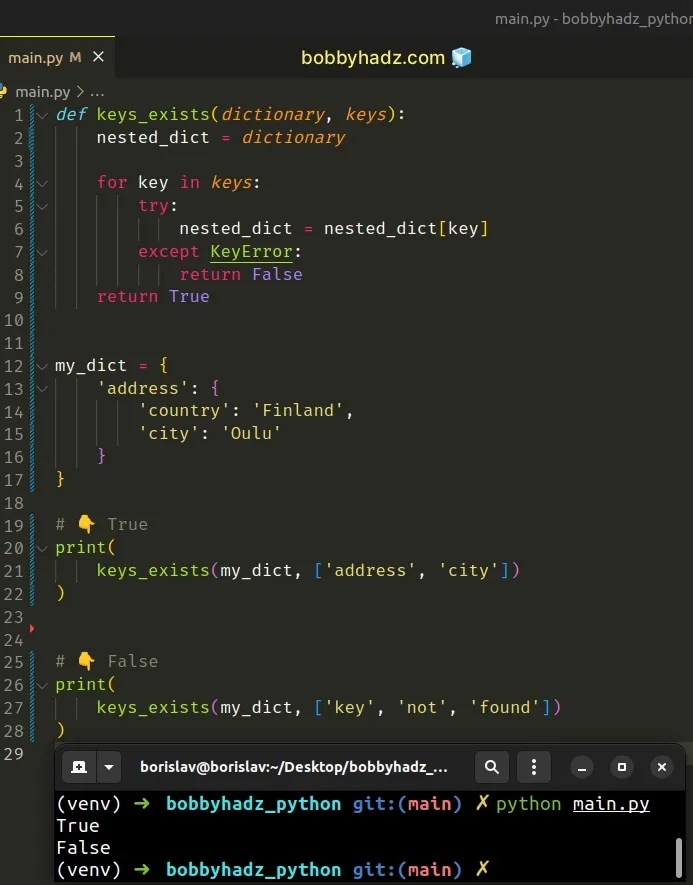
Task: Collapse the try block on line 5
Action: (x=42, y=207)
